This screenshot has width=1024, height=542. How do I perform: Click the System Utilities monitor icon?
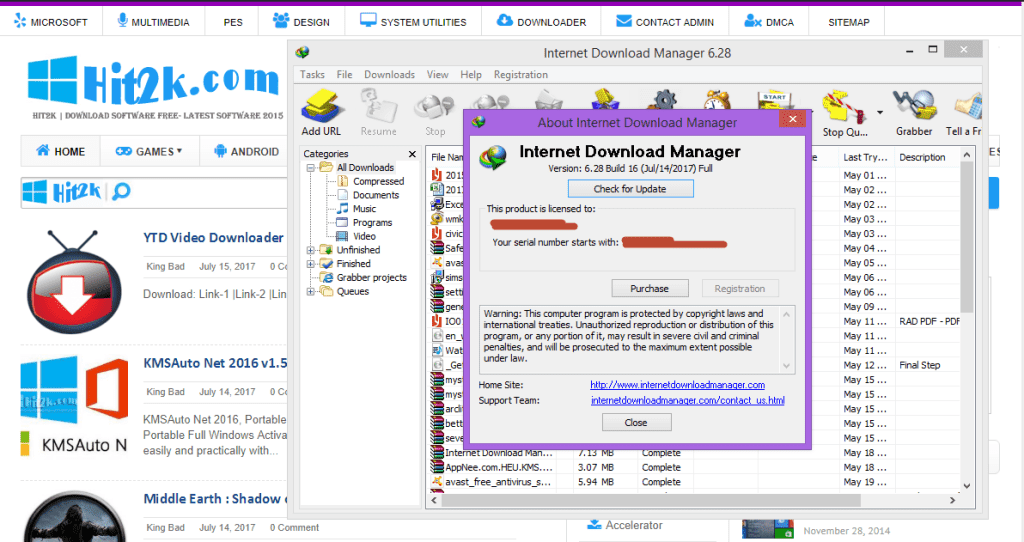point(368,20)
